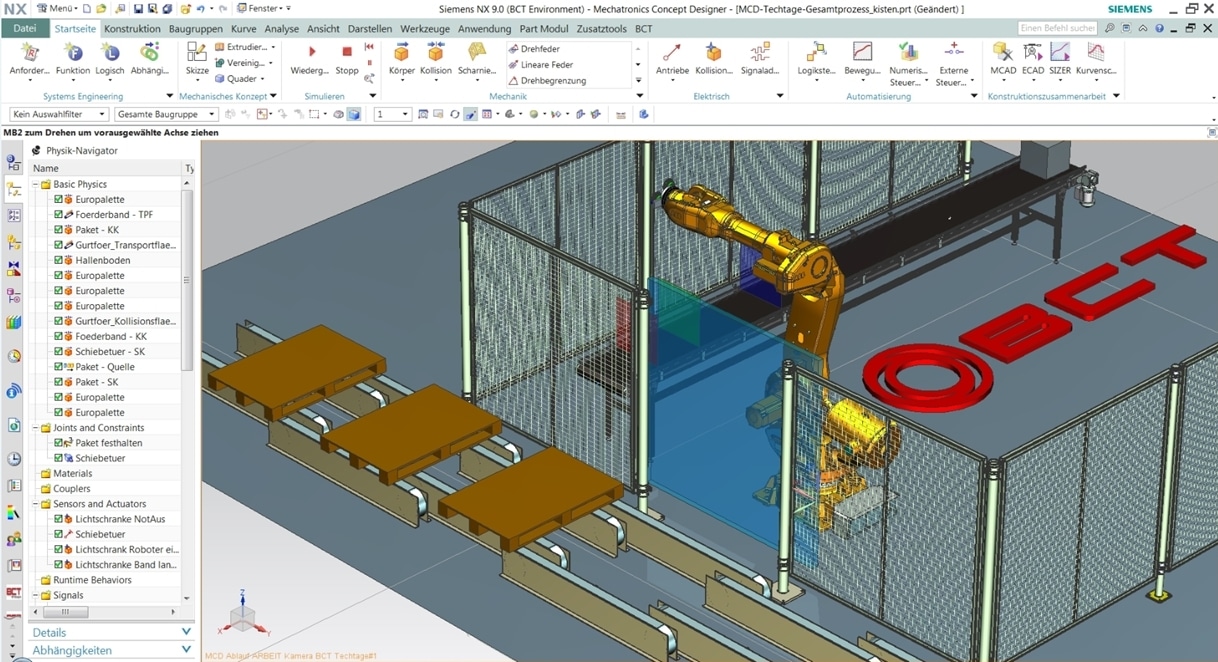Select the Materials folder in navigator

pos(72,473)
